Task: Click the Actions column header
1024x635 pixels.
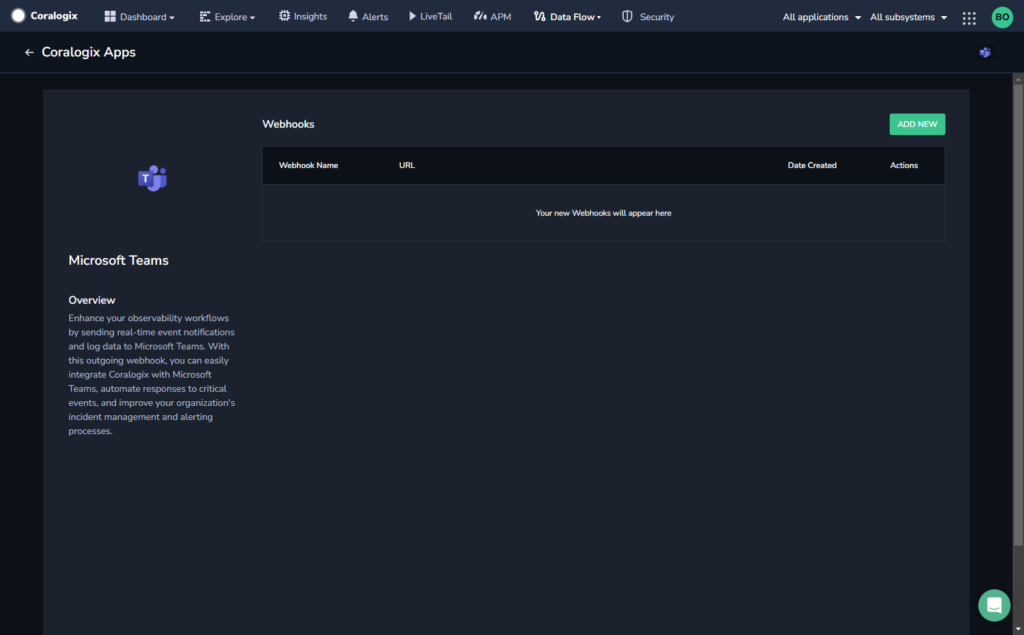Action: (904, 165)
